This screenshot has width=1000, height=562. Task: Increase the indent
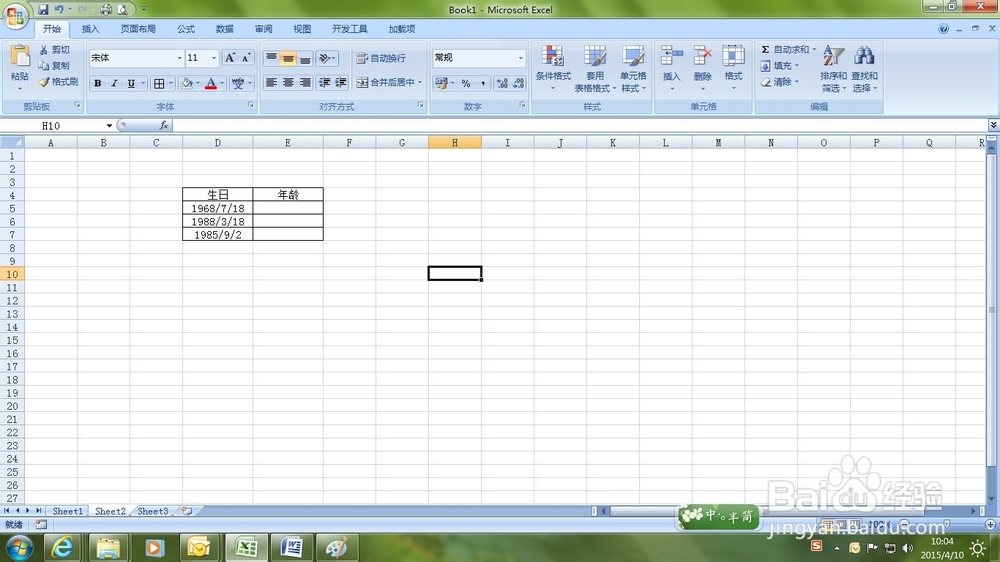point(341,83)
